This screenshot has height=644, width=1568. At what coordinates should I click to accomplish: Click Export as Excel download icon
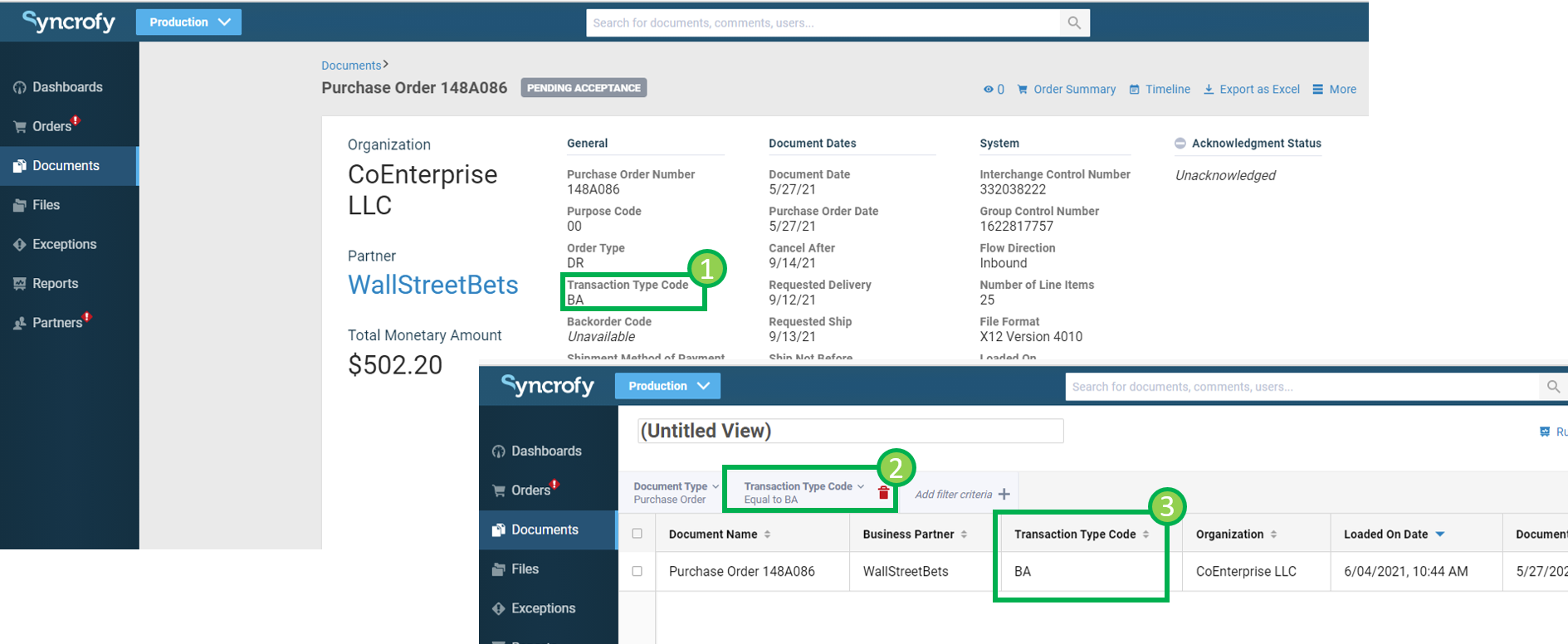pyautogui.click(x=1209, y=90)
